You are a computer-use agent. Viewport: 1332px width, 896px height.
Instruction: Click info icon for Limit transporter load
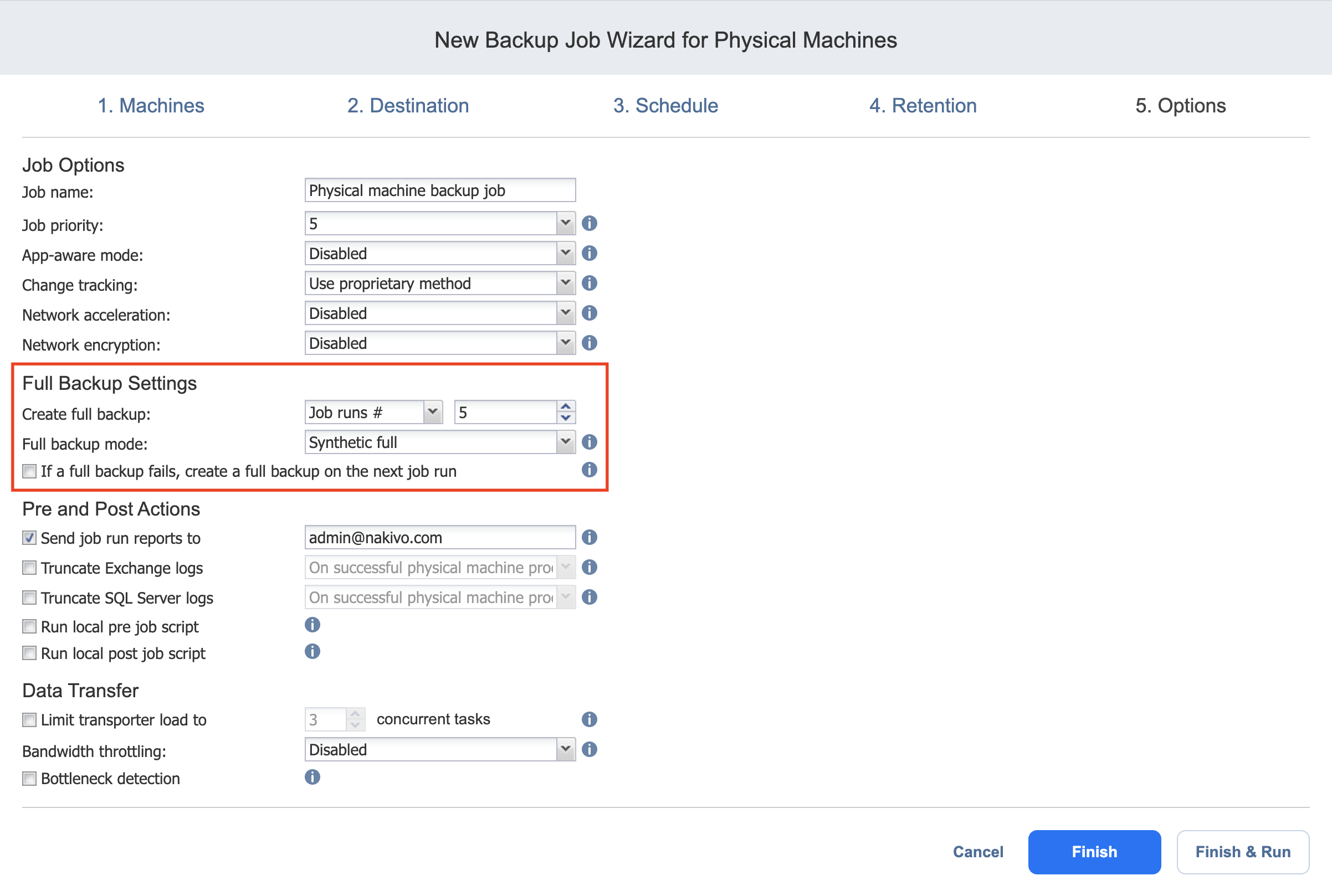[x=590, y=719]
